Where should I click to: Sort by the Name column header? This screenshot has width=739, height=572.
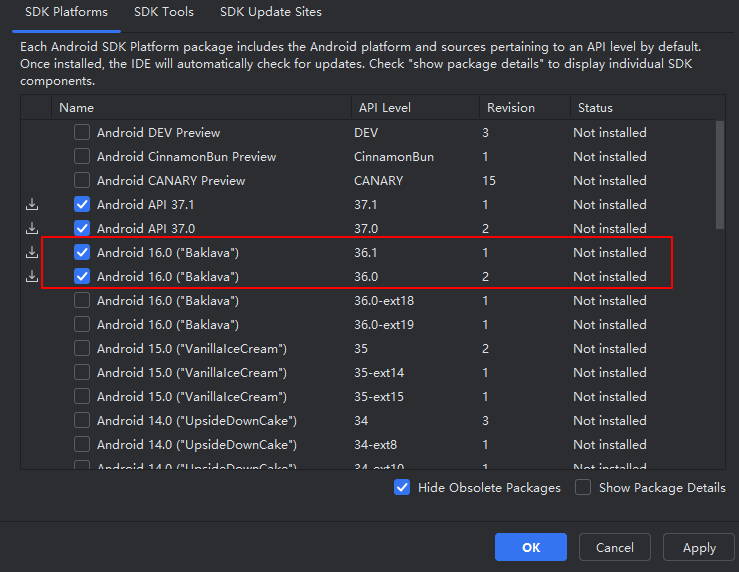[x=201, y=108]
